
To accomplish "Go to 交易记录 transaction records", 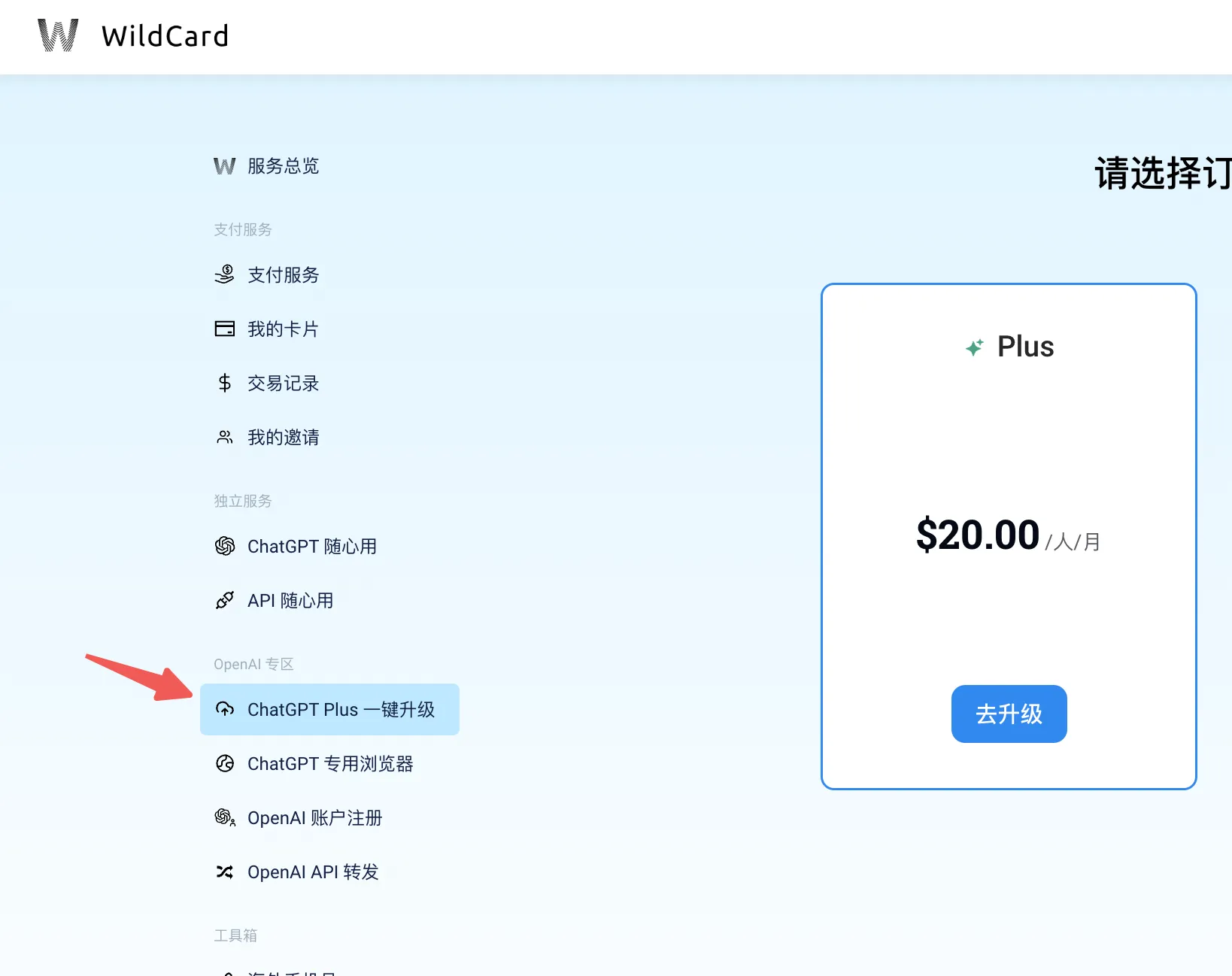I will [283, 383].
